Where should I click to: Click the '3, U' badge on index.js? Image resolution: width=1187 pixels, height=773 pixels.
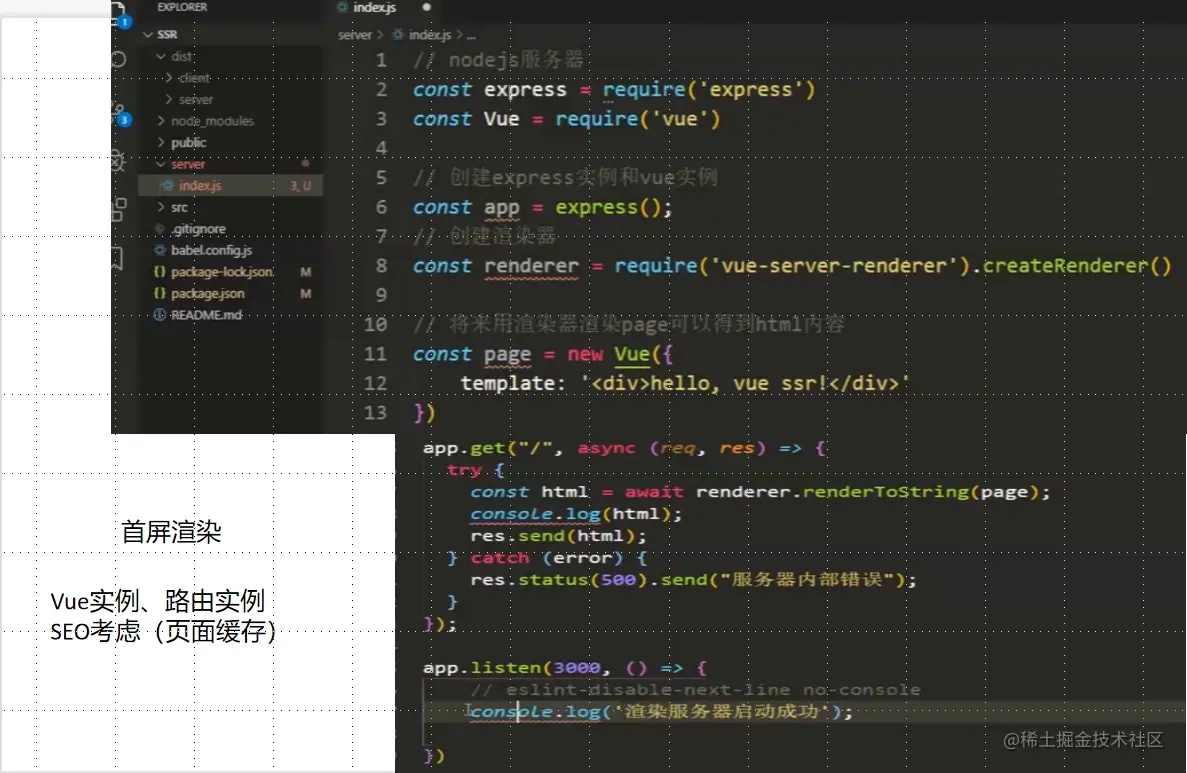[x=301, y=185]
